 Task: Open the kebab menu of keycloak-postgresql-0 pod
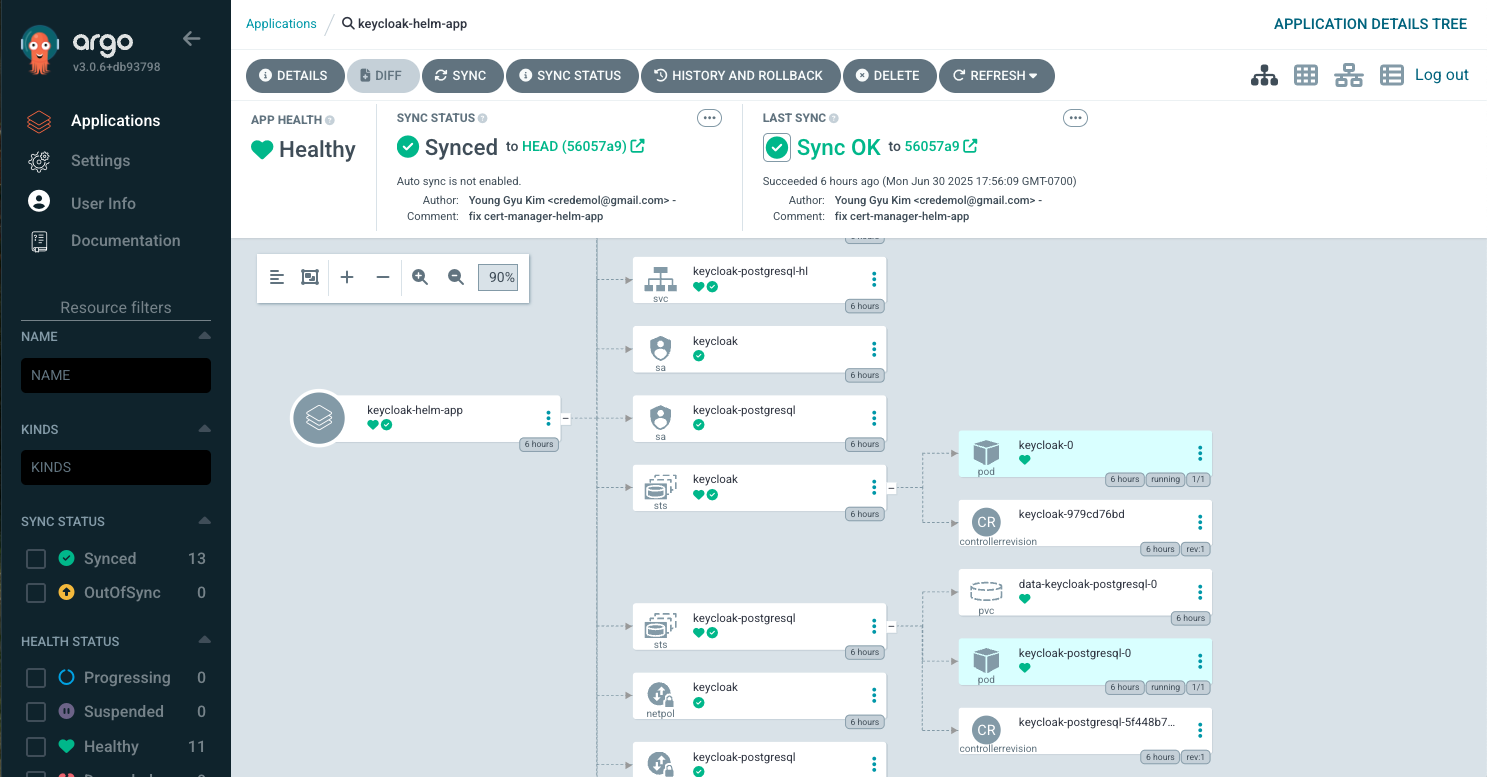(1200, 661)
